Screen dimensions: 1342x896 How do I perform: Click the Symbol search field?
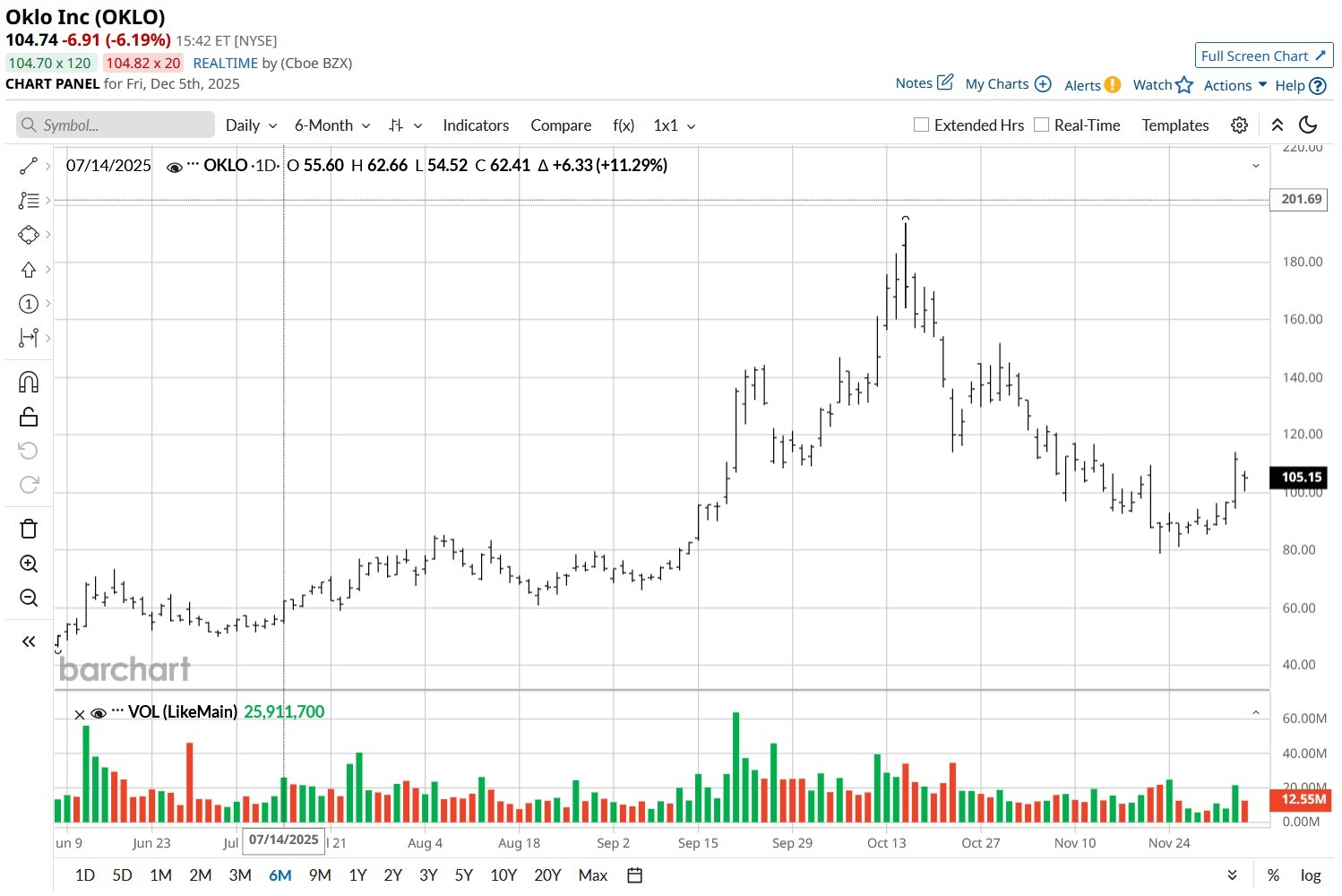pos(116,125)
